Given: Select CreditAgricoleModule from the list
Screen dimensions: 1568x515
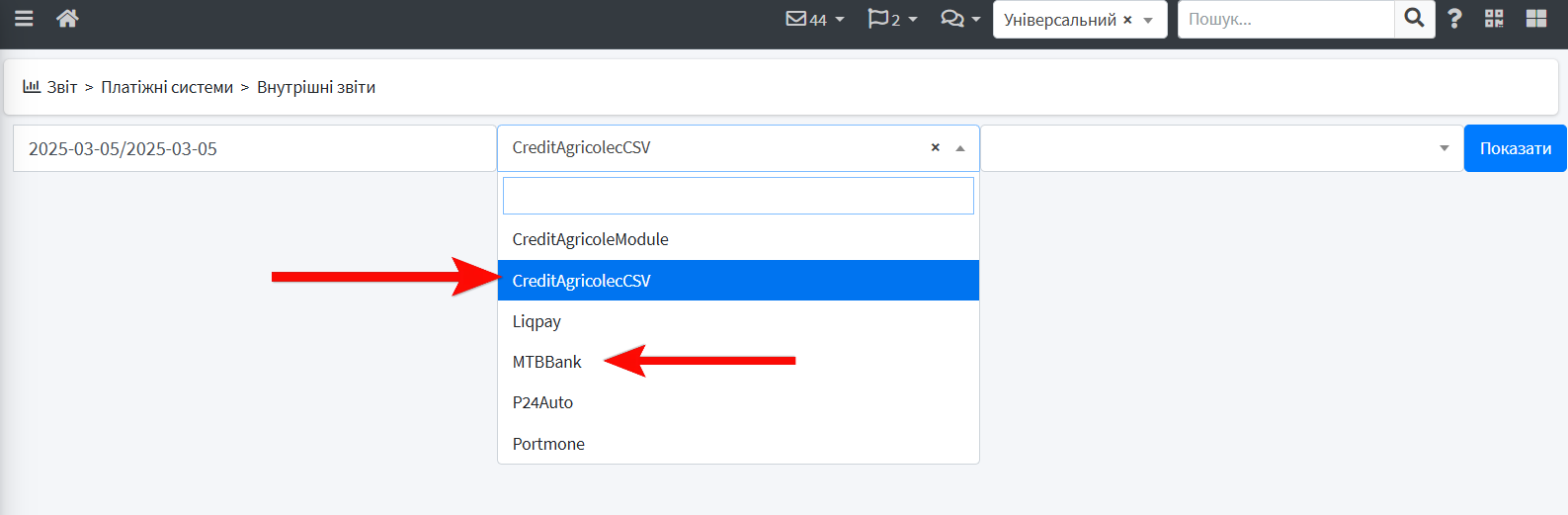Looking at the screenshot, I should pyautogui.click(x=738, y=239).
